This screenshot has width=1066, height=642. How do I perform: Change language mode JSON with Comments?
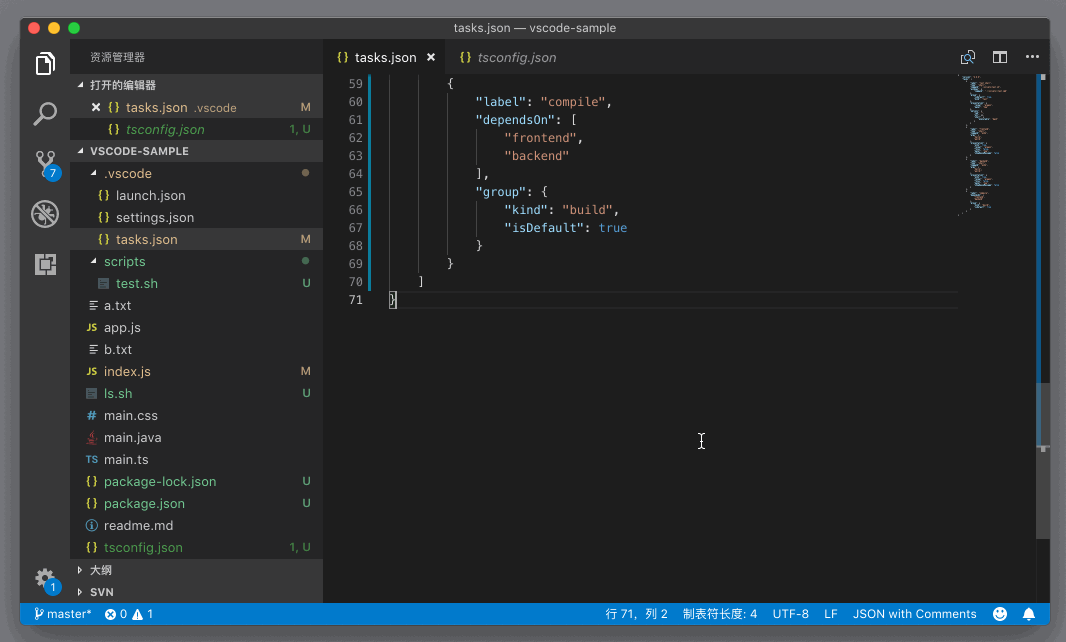[914, 614]
